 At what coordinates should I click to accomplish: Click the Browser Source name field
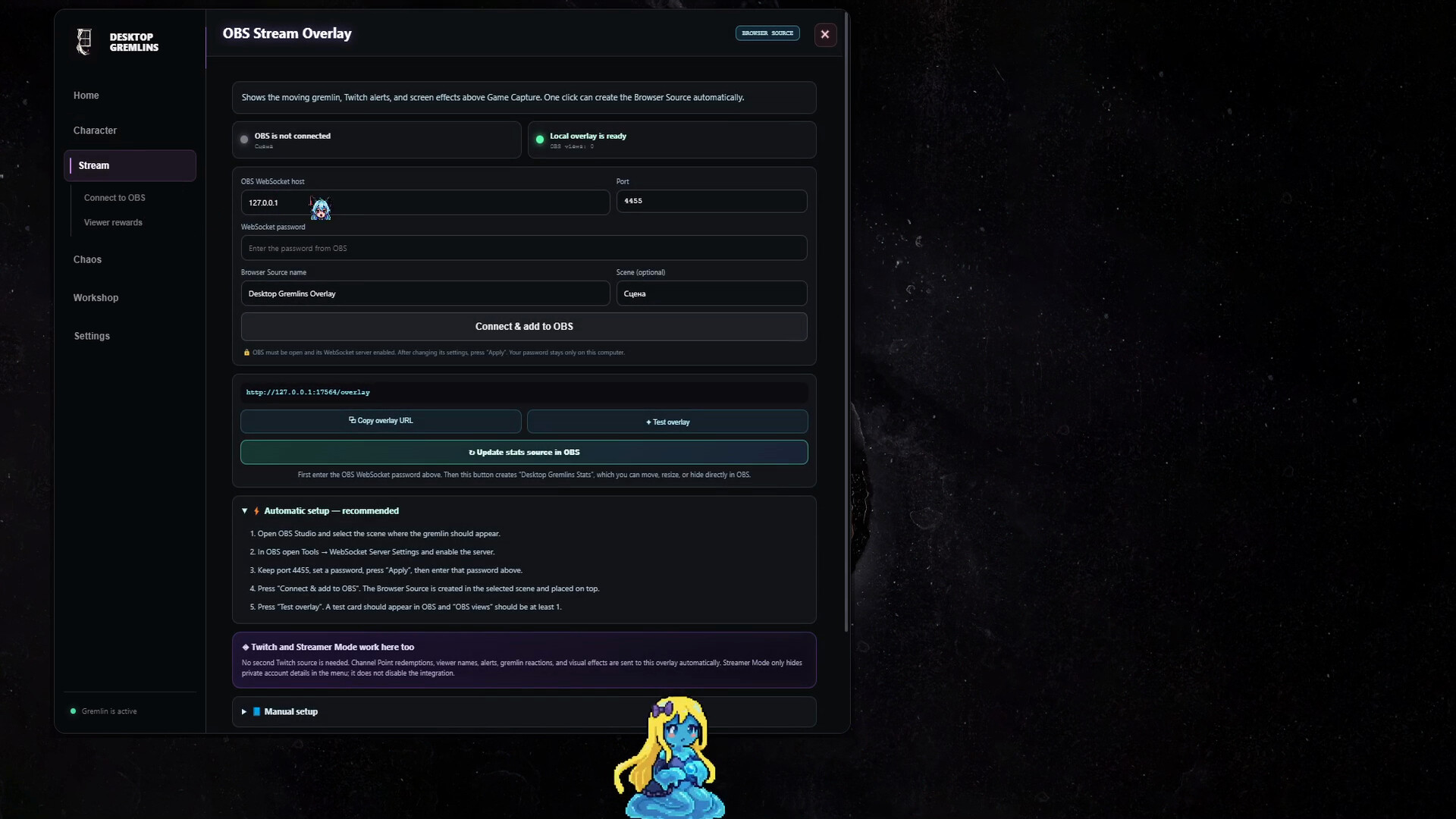click(x=425, y=293)
